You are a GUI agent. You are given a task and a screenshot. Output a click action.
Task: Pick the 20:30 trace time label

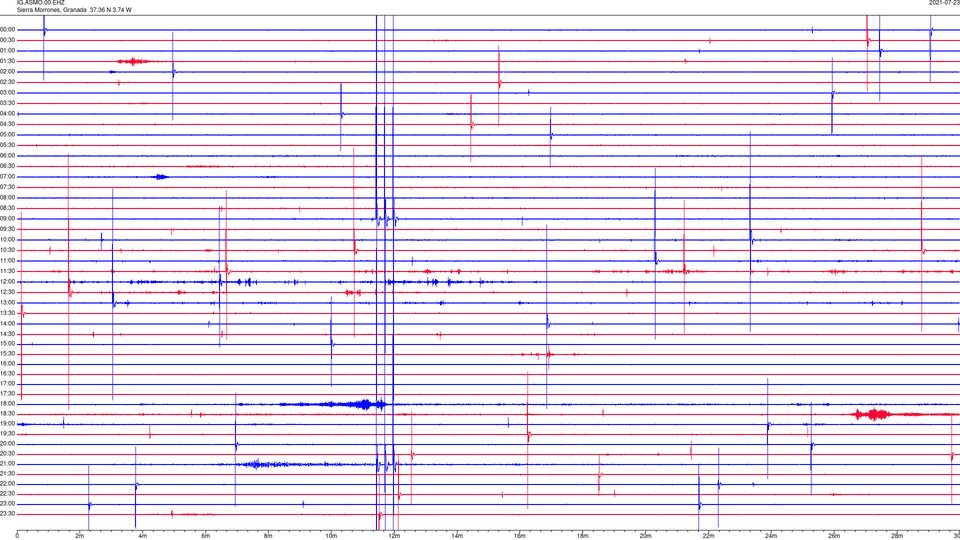point(8,454)
